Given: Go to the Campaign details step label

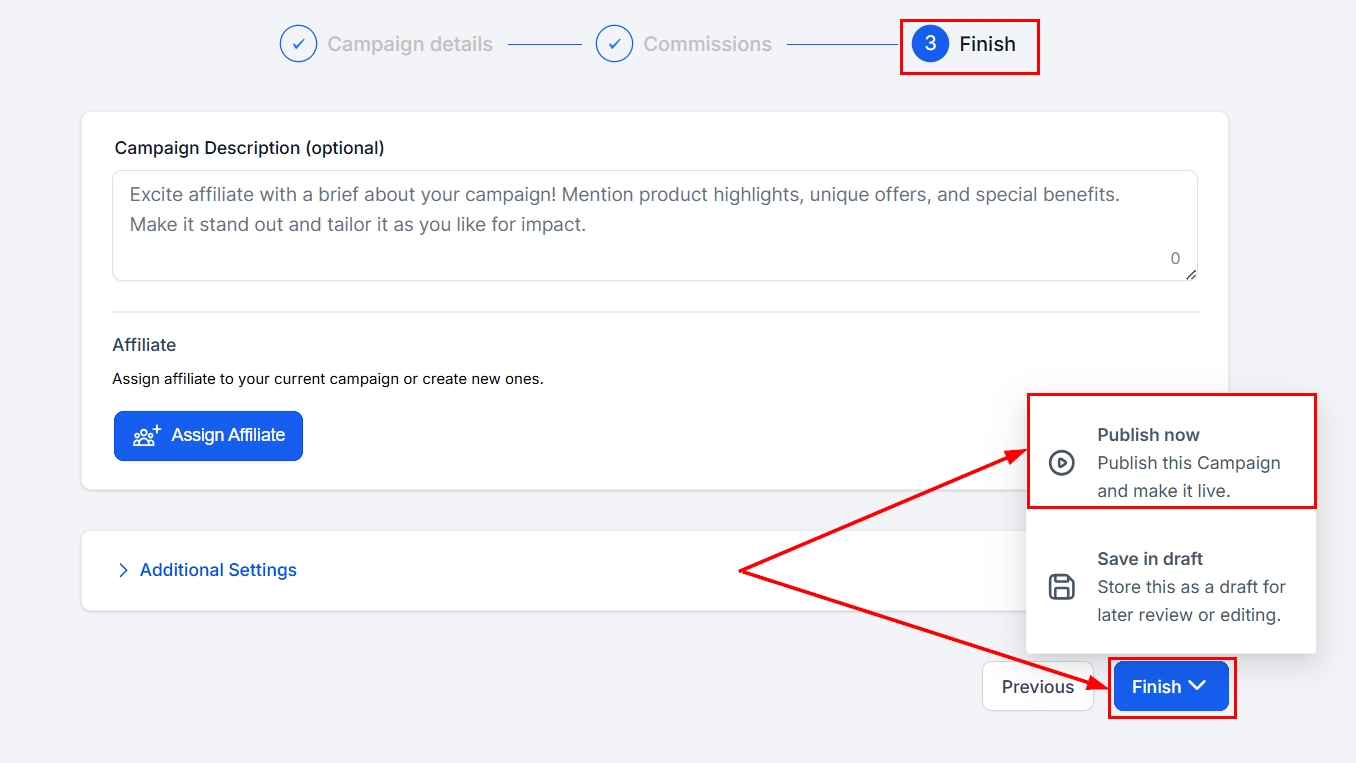Looking at the screenshot, I should tap(410, 44).
